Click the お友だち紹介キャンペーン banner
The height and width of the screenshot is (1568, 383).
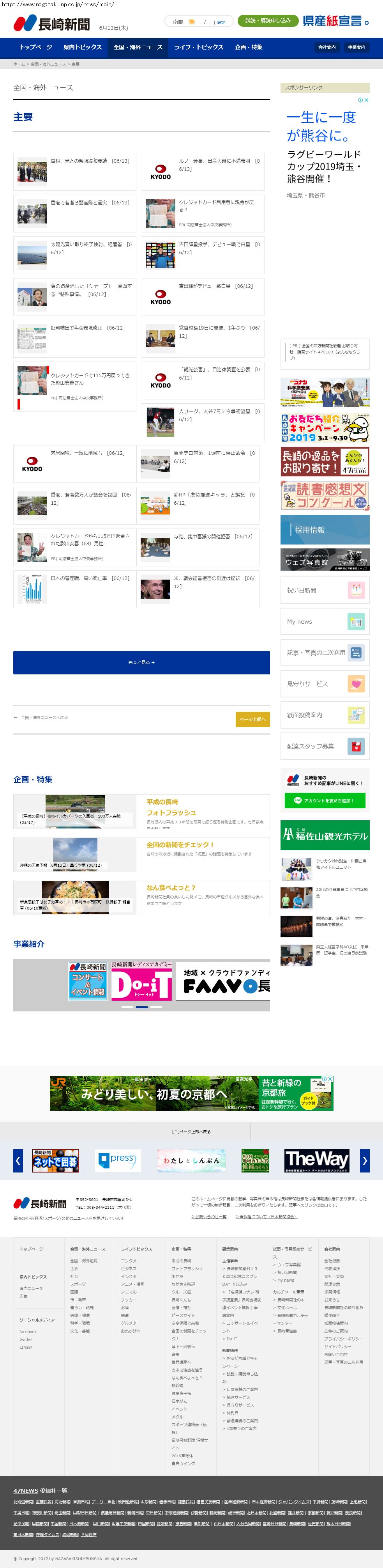[x=325, y=427]
